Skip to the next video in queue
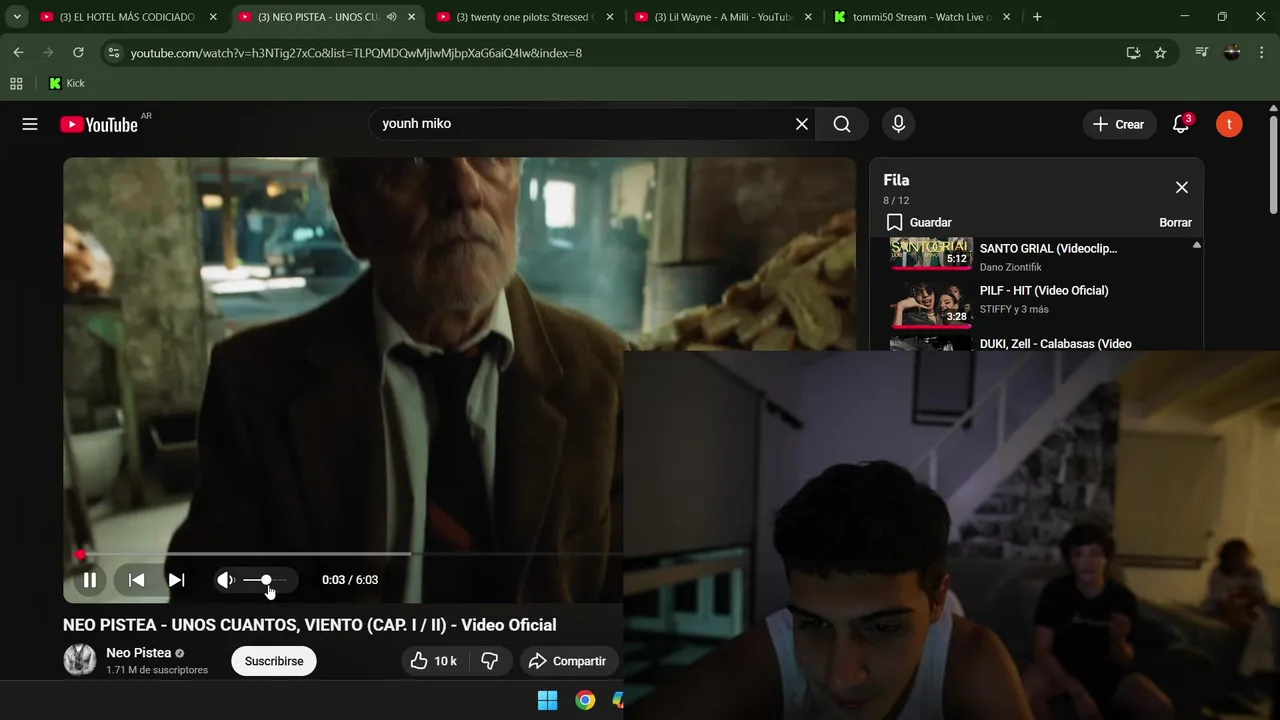This screenshot has height=720, width=1280. [x=176, y=580]
